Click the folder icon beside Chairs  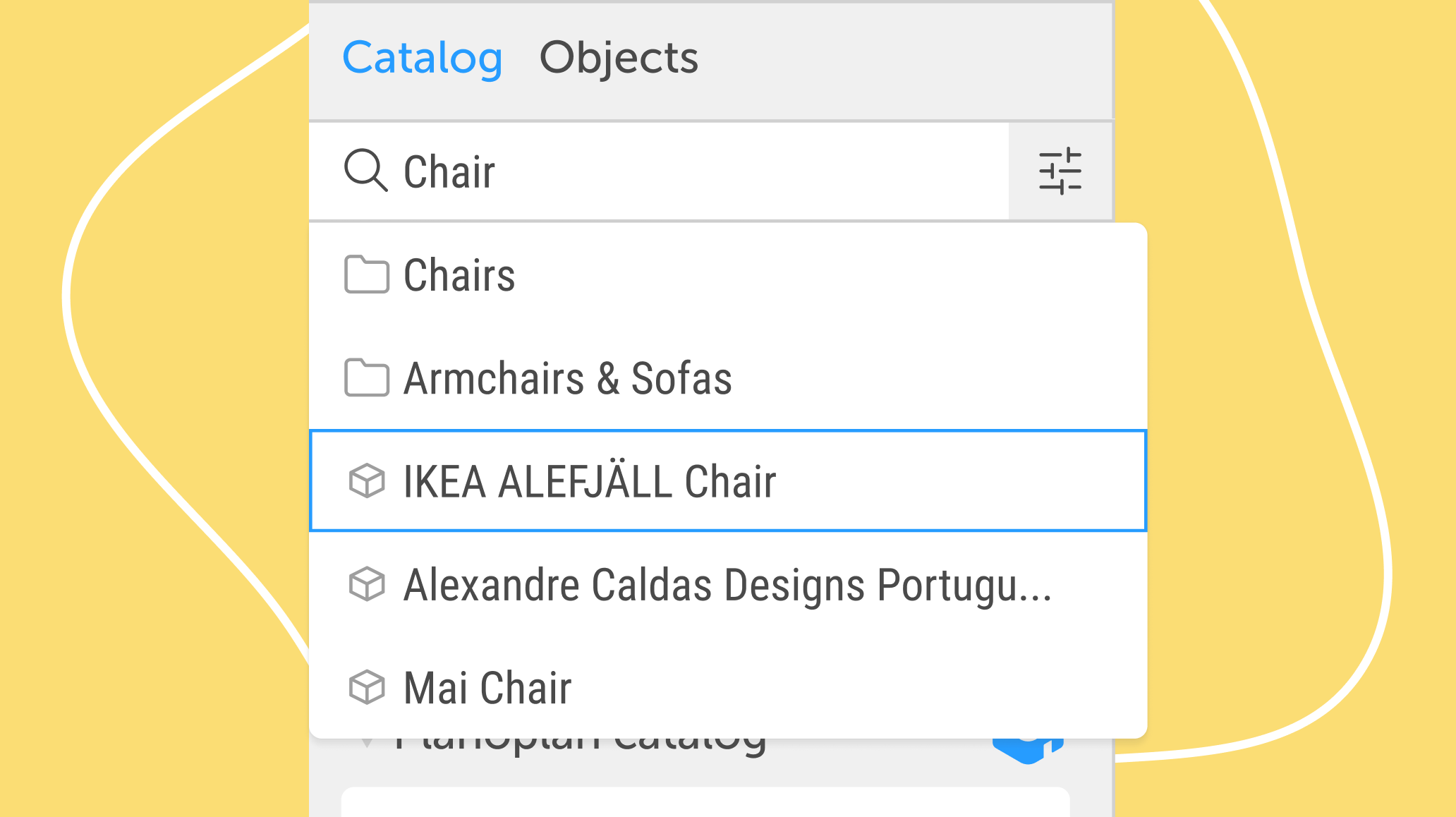pos(366,274)
